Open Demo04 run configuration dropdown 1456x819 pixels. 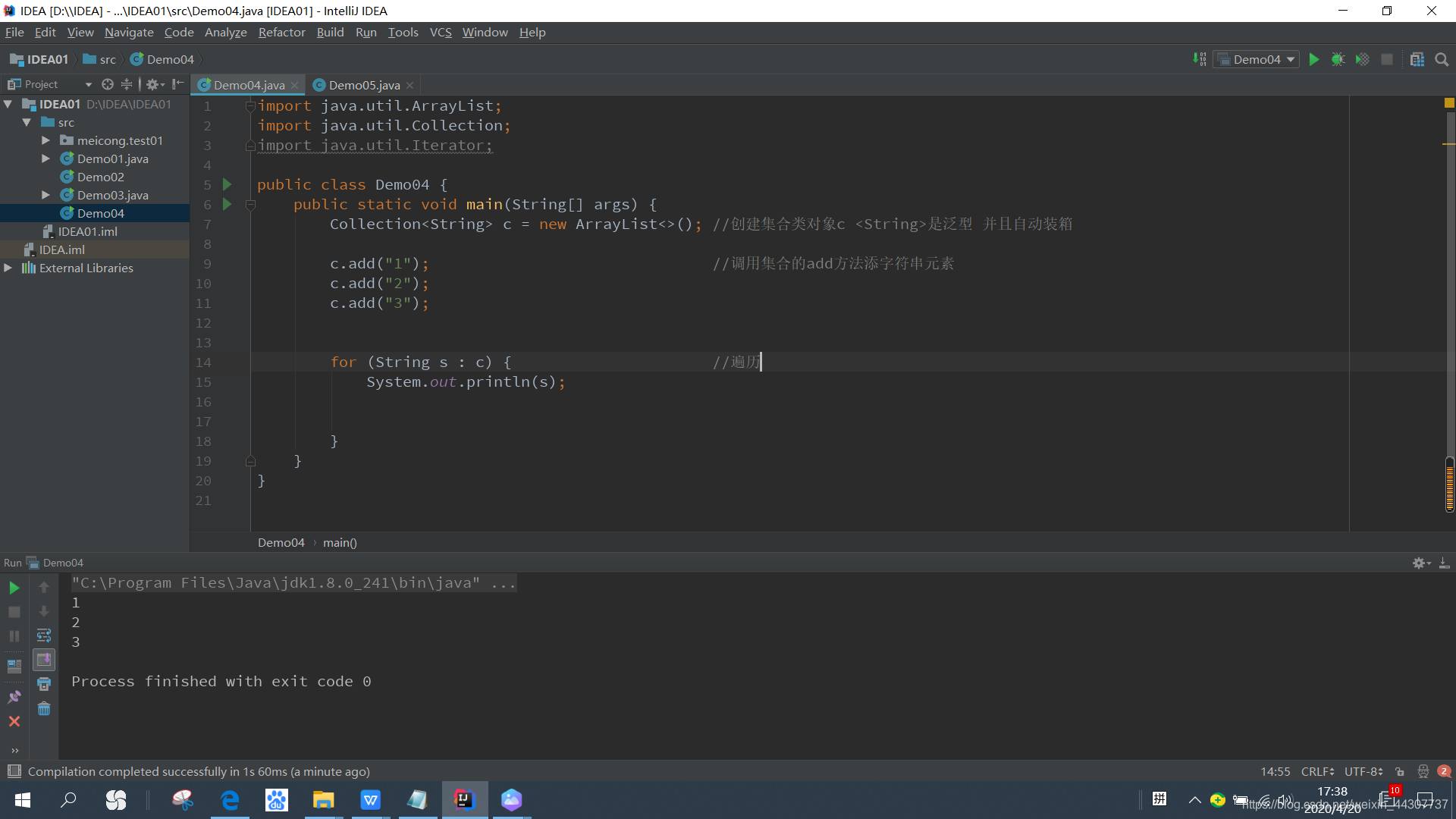click(x=1257, y=59)
